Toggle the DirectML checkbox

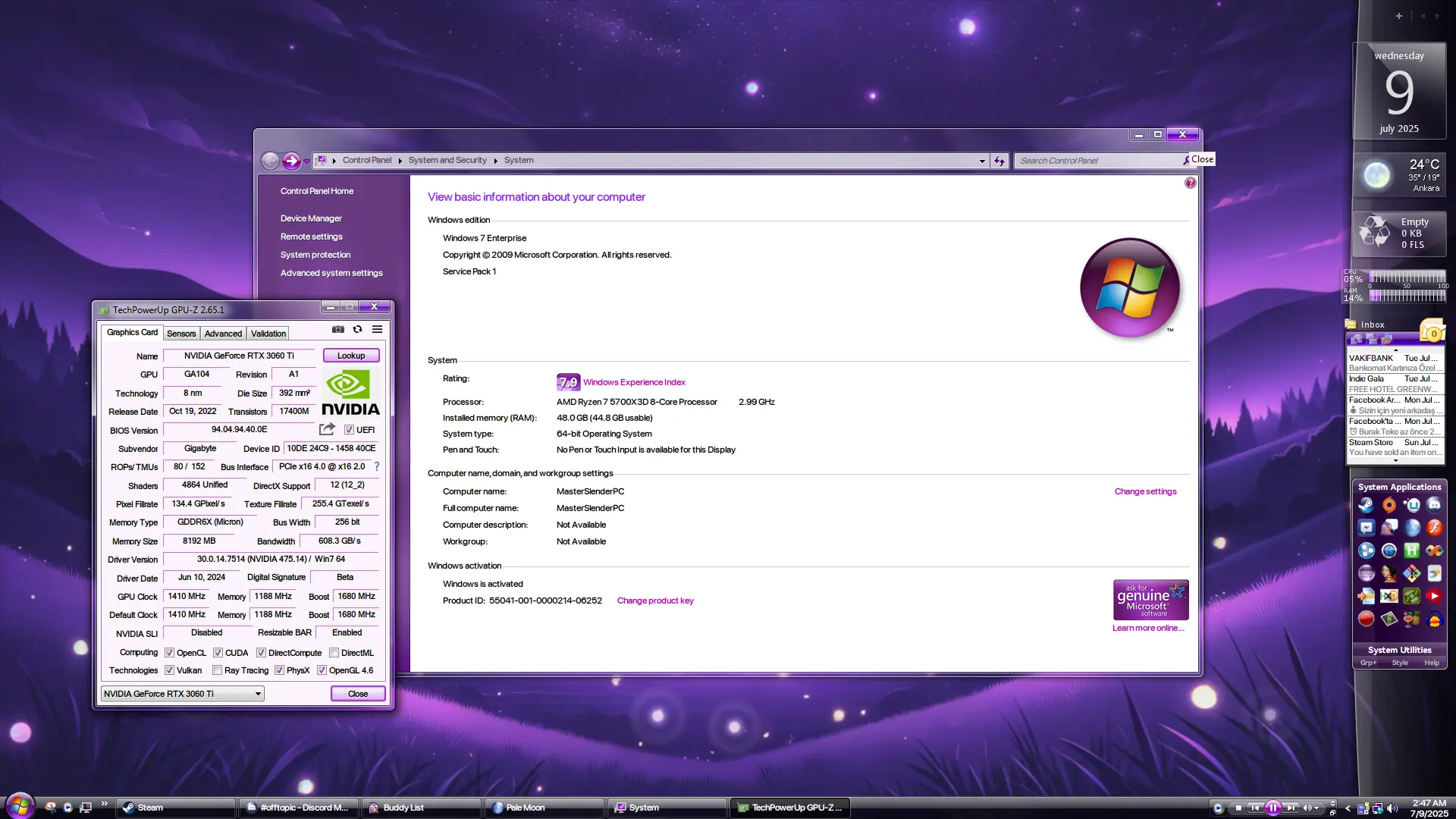(334, 653)
